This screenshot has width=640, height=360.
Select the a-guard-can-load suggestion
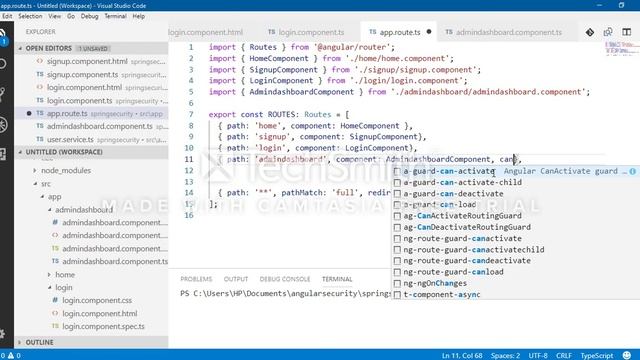coord(515,205)
